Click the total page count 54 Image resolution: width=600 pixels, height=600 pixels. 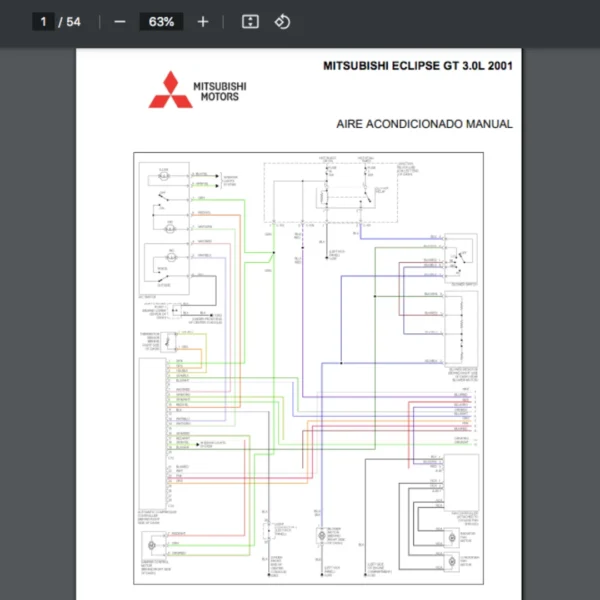coord(73,22)
